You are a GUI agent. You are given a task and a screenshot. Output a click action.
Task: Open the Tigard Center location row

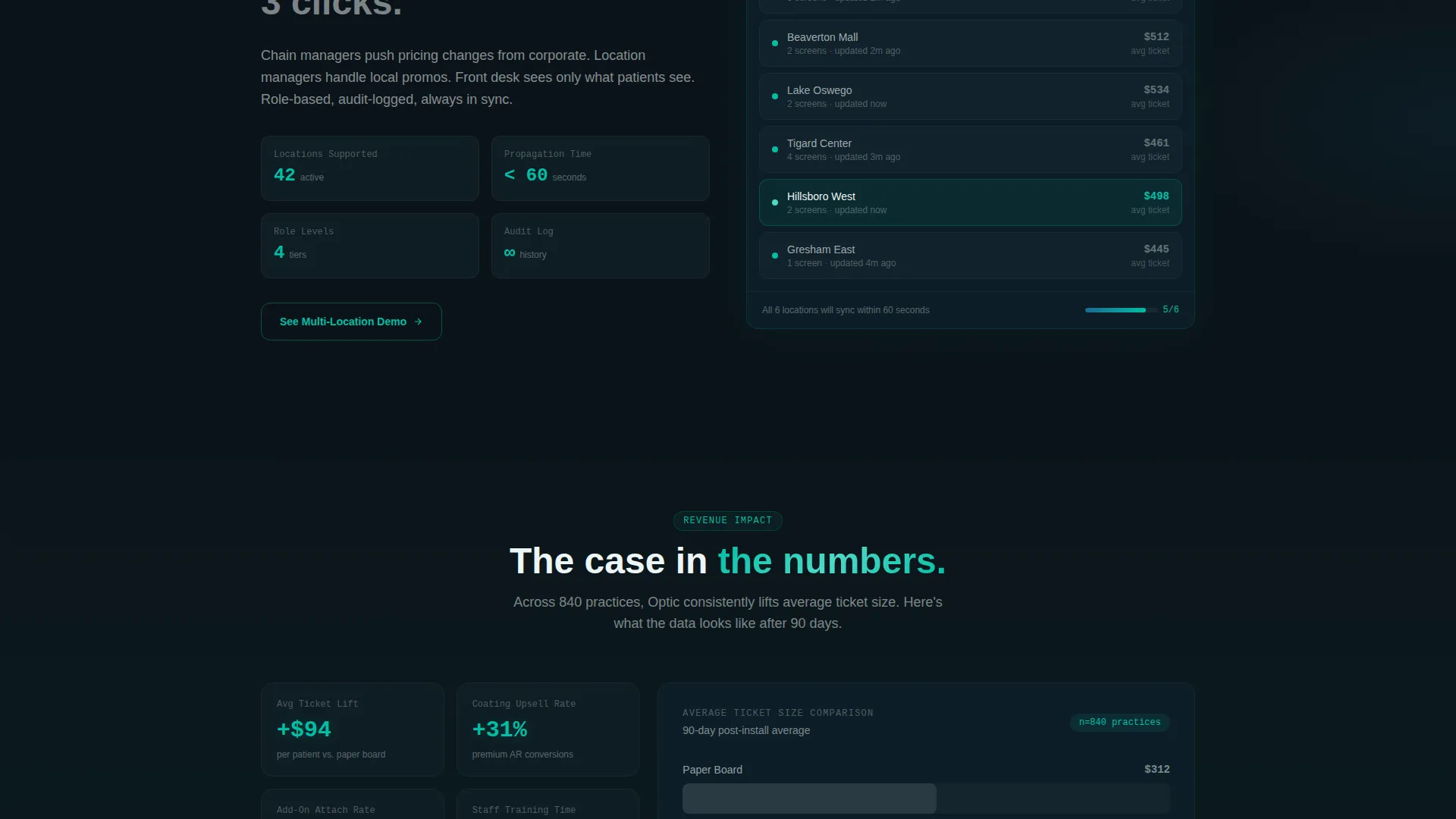(x=970, y=149)
